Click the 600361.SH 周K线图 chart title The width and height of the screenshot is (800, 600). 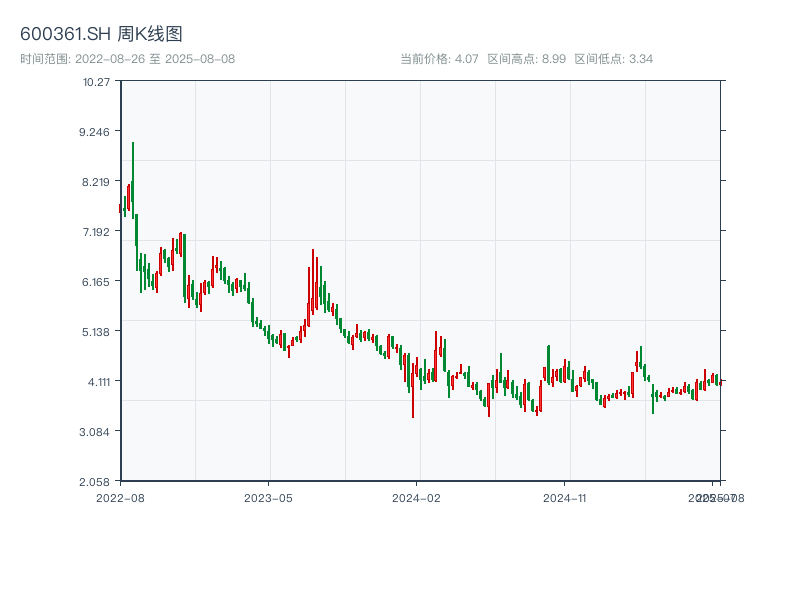pos(101,35)
